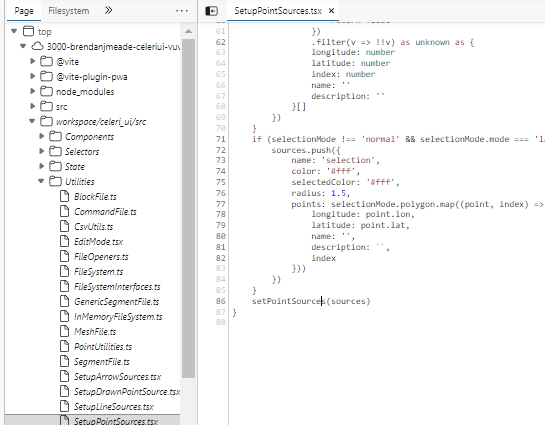Open MeshFile.ts file
Viewport: 545px width, 425px height.
click(95, 332)
